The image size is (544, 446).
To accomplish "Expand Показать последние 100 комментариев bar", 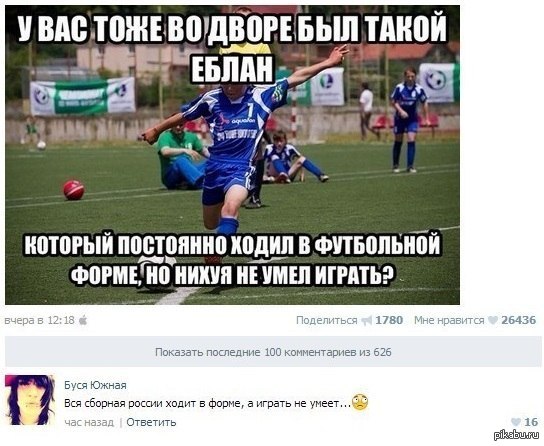I will [273, 352].
